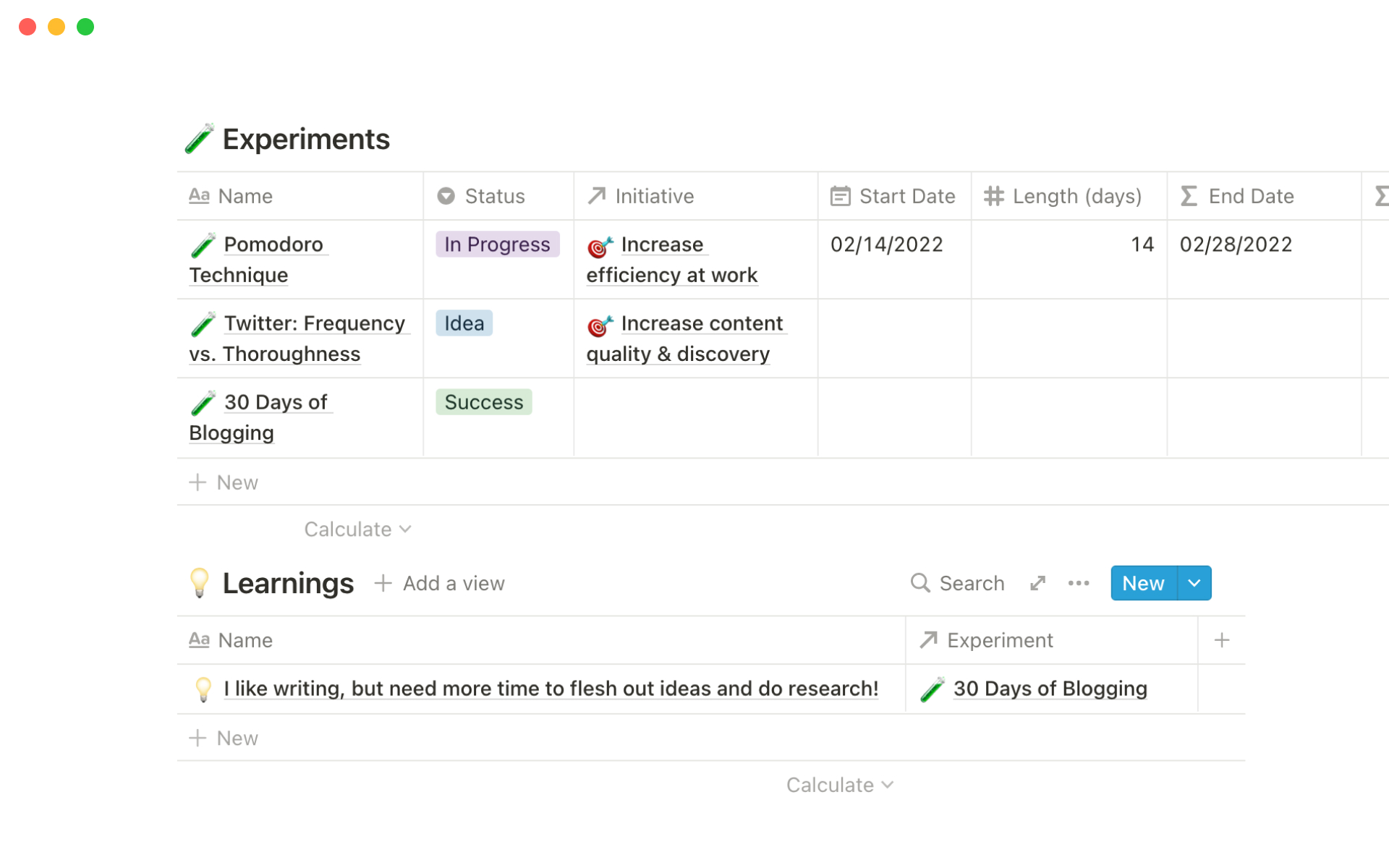The width and height of the screenshot is (1389, 868).
Task: Open Calculate dropdown under Learnings table
Action: point(839,785)
